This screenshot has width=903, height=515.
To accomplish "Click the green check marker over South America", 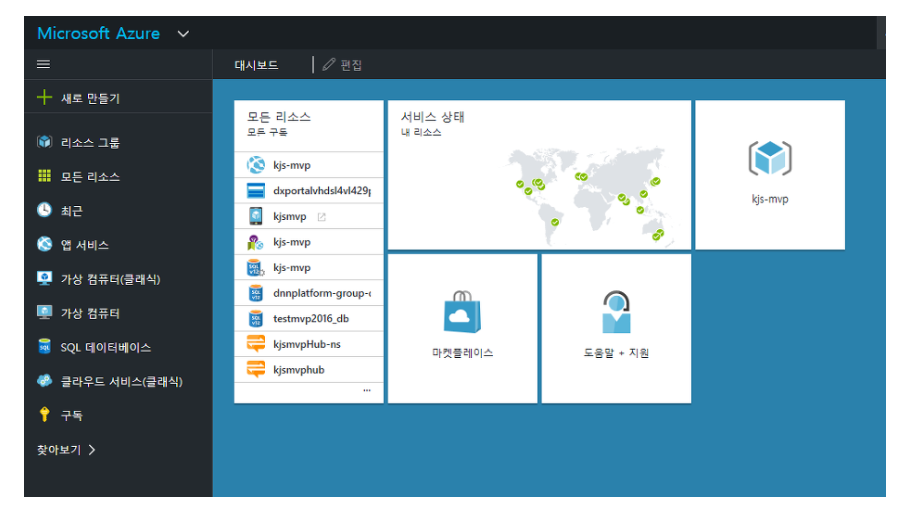I will pyautogui.click(x=555, y=222).
